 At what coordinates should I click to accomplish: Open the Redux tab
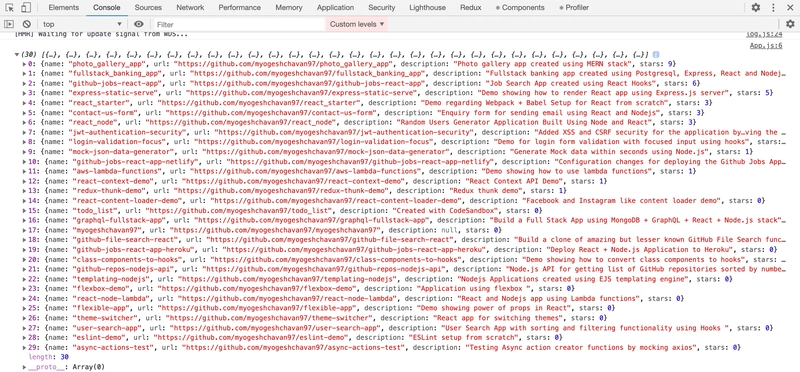[470, 8]
